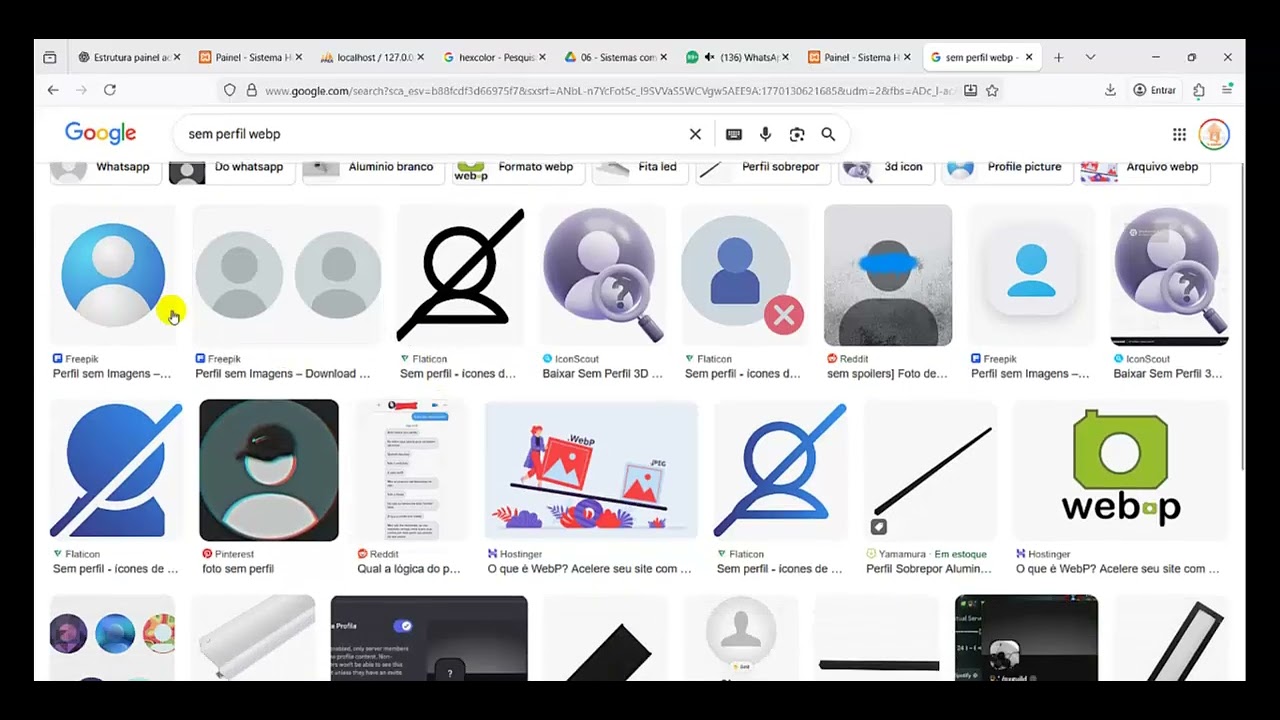Open the green webp logo image
This screenshot has height=720, width=1280.
(1120, 470)
